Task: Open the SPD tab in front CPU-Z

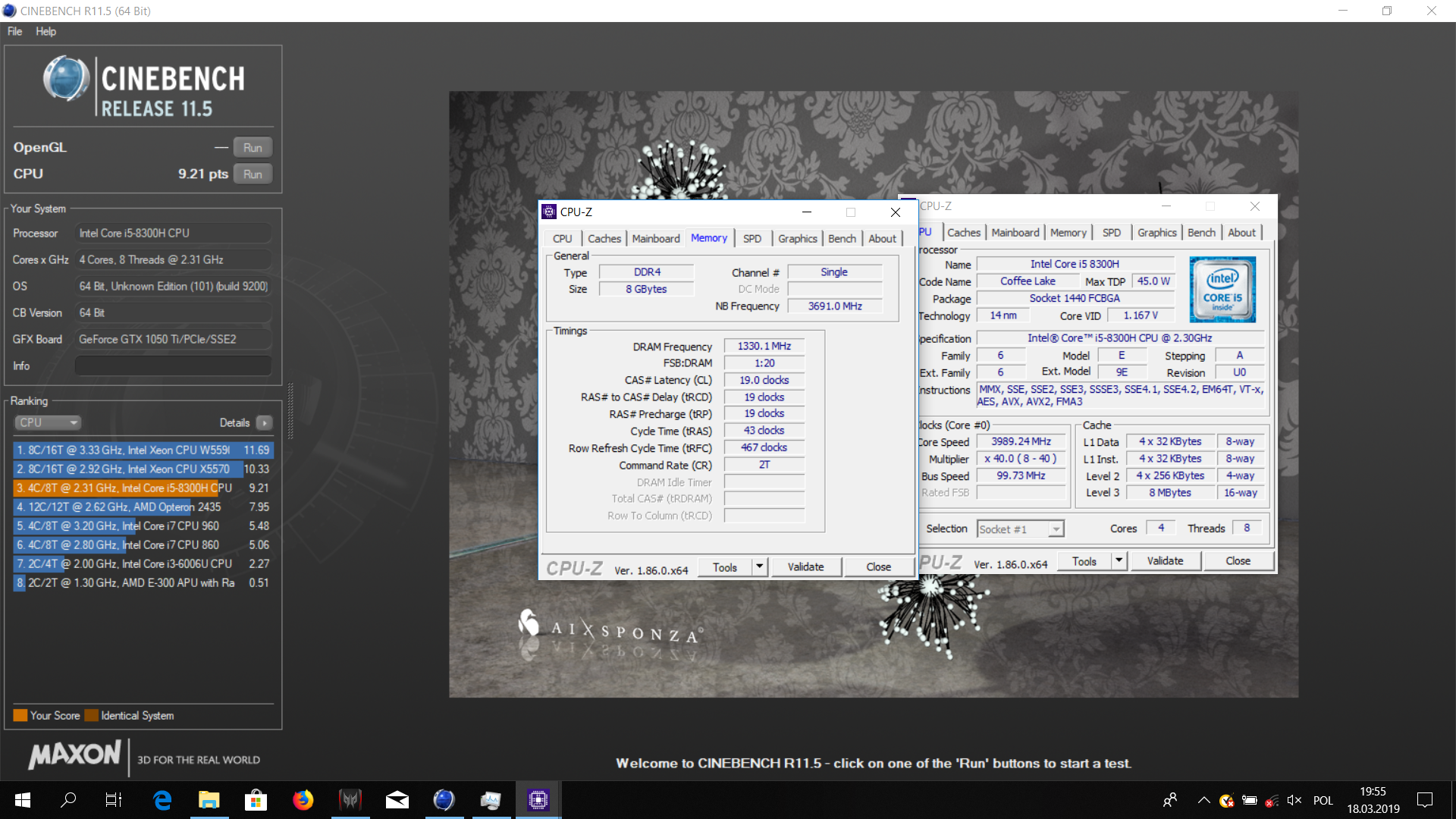Action: 752,238
